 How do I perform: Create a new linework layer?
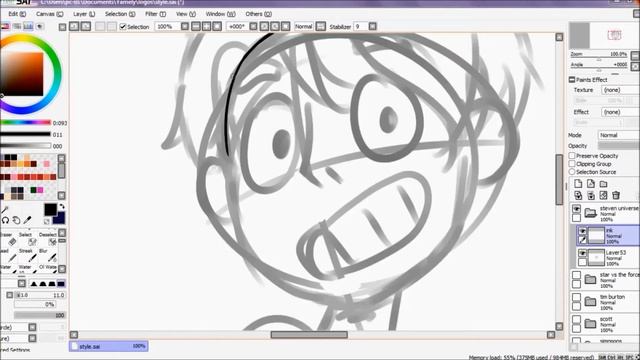coord(591,184)
